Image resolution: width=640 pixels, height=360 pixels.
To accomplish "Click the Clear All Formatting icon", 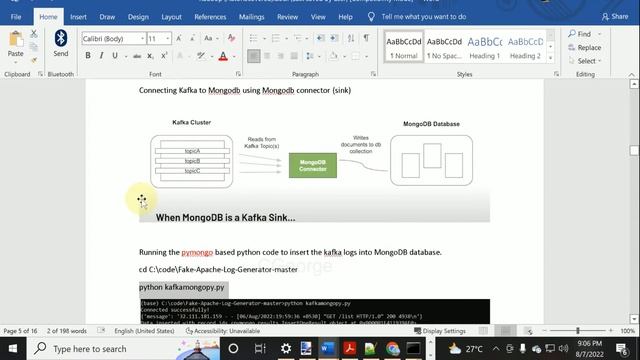I will [x=231, y=38].
